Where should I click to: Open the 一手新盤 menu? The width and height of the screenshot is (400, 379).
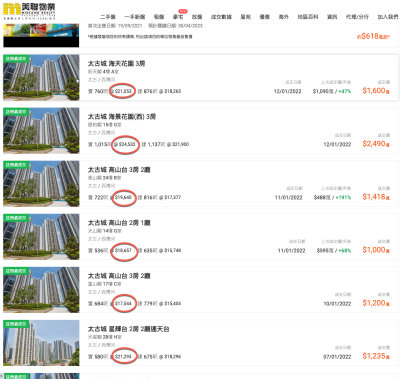(x=135, y=17)
